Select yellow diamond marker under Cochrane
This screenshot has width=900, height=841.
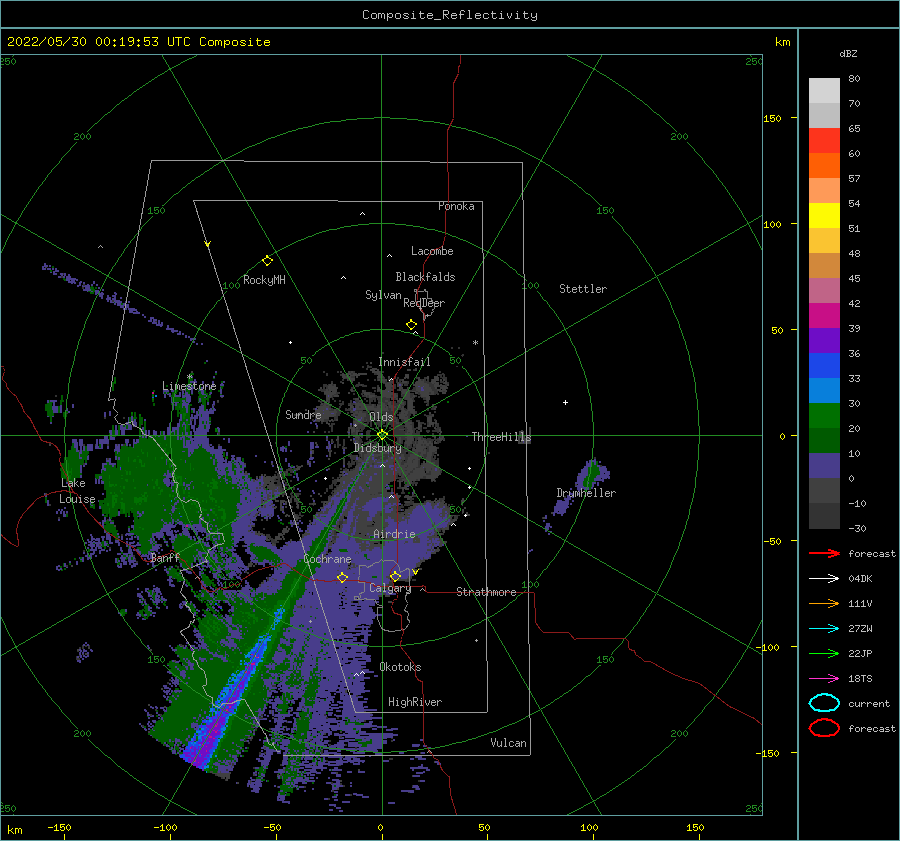click(342, 577)
